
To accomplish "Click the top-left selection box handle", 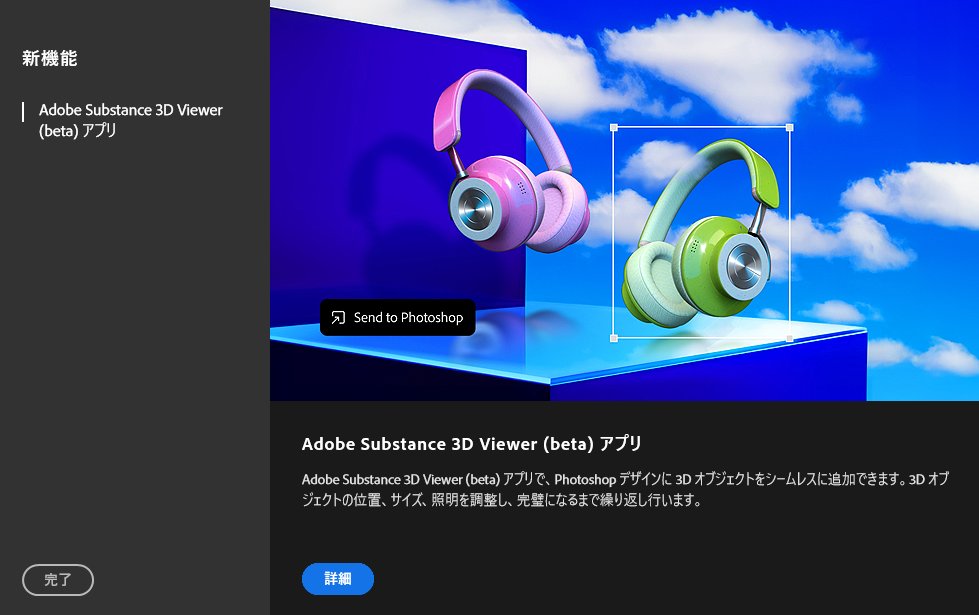I will point(614,129).
